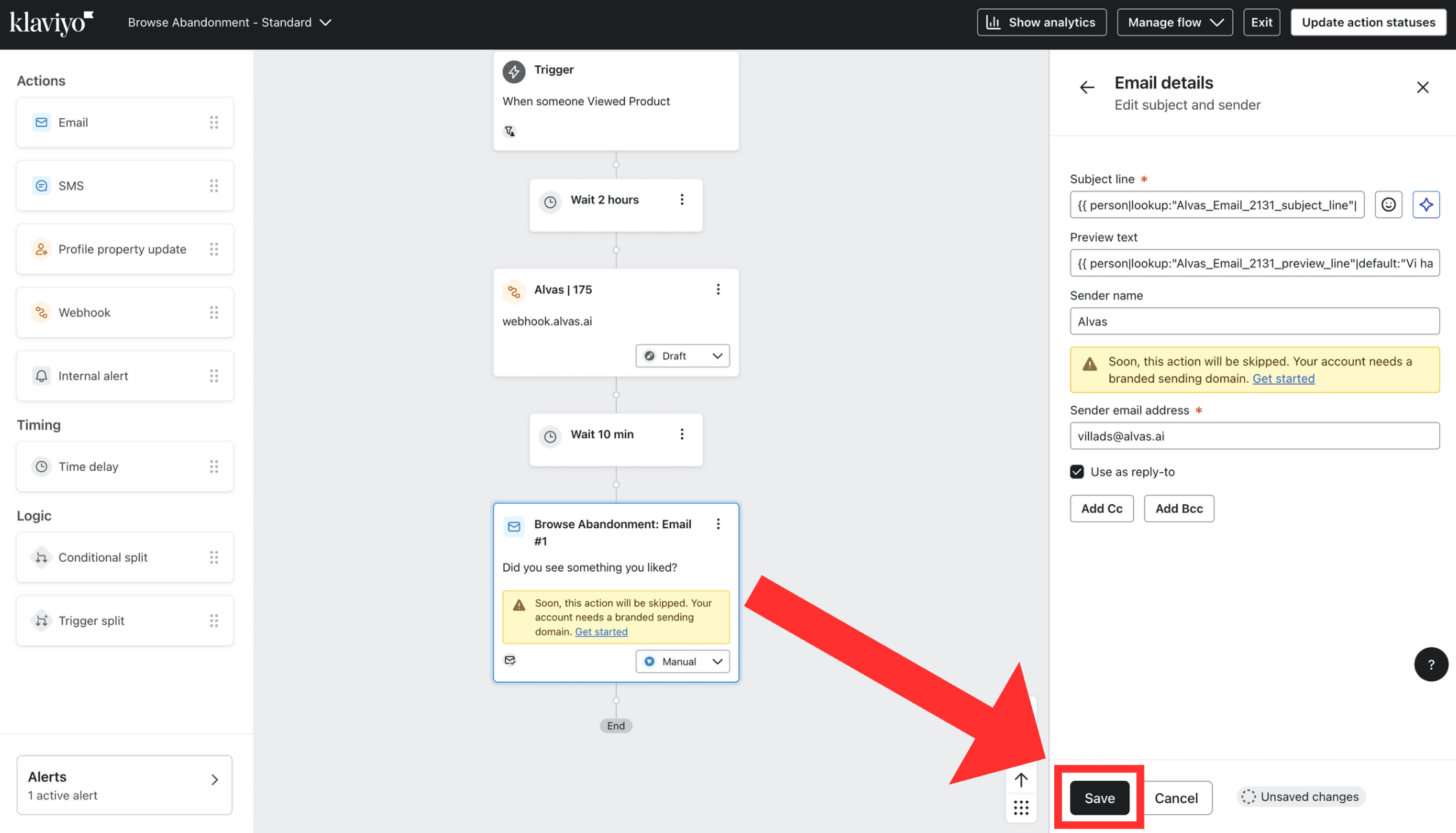Grab the Time delay drag handle
This screenshot has width=1456, height=833.
[214, 466]
